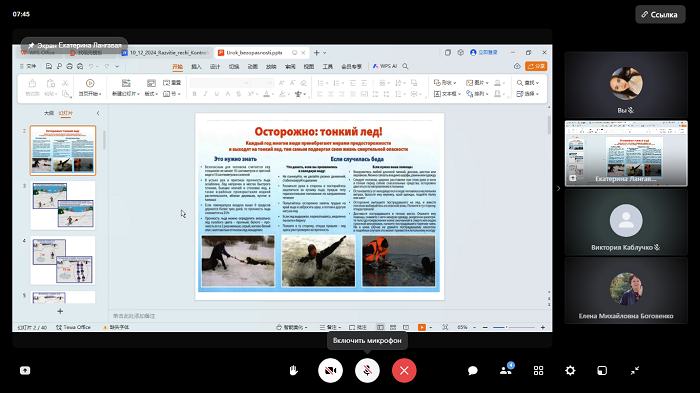Switch to slide sorter view icon
The width and height of the screenshot is (700, 393).
click(393, 327)
